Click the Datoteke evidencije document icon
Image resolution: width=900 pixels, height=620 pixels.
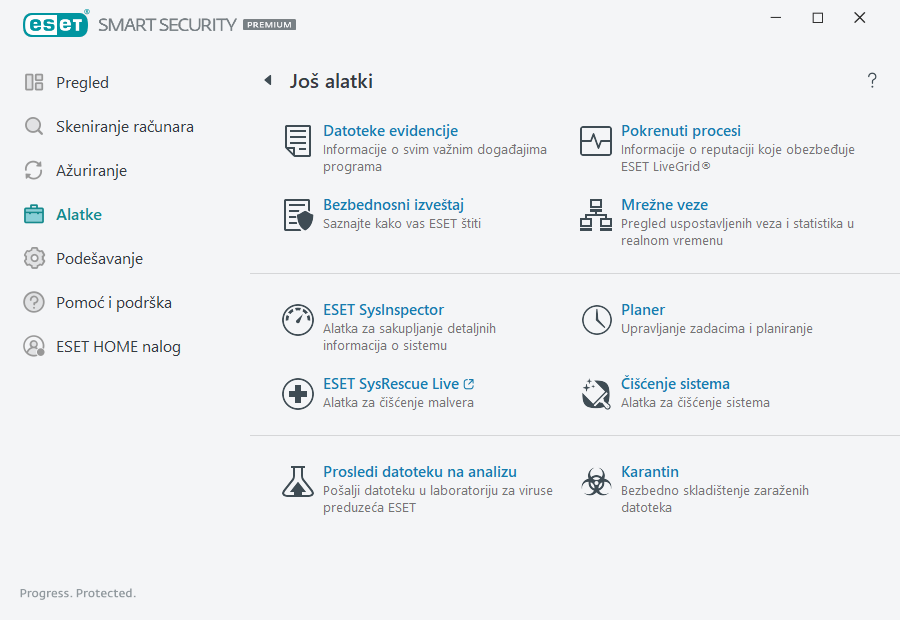(x=297, y=141)
